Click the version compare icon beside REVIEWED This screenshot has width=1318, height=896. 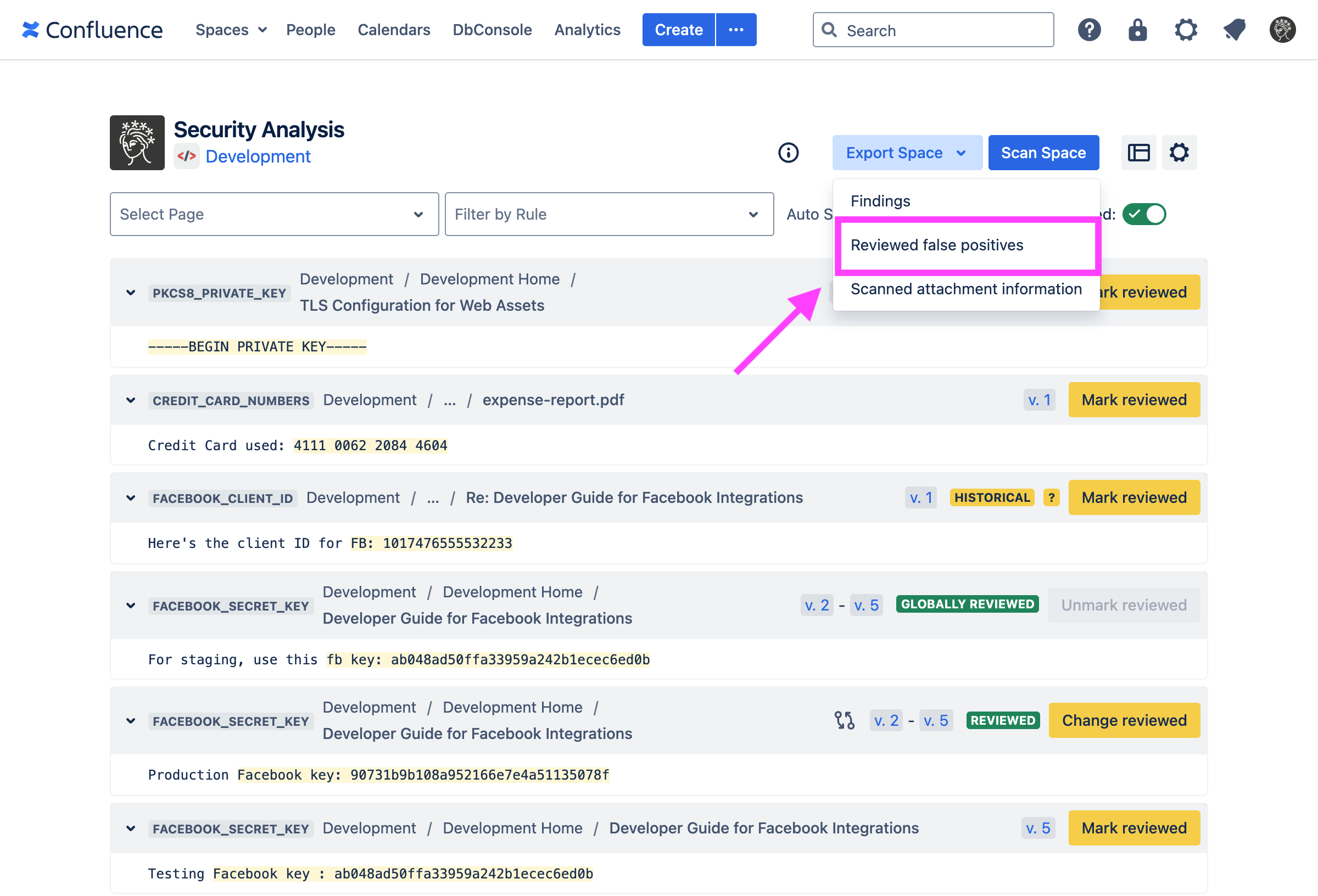tap(844, 720)
